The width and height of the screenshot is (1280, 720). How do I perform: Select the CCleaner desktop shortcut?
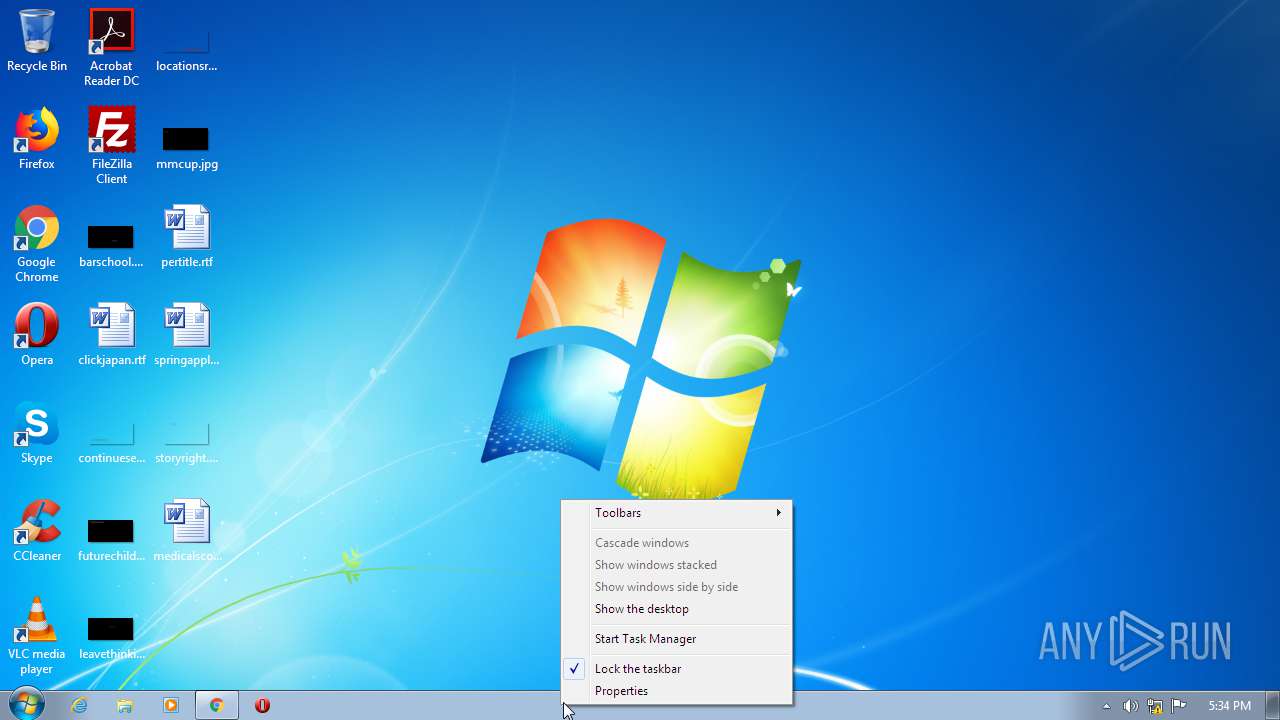[37, 531]
